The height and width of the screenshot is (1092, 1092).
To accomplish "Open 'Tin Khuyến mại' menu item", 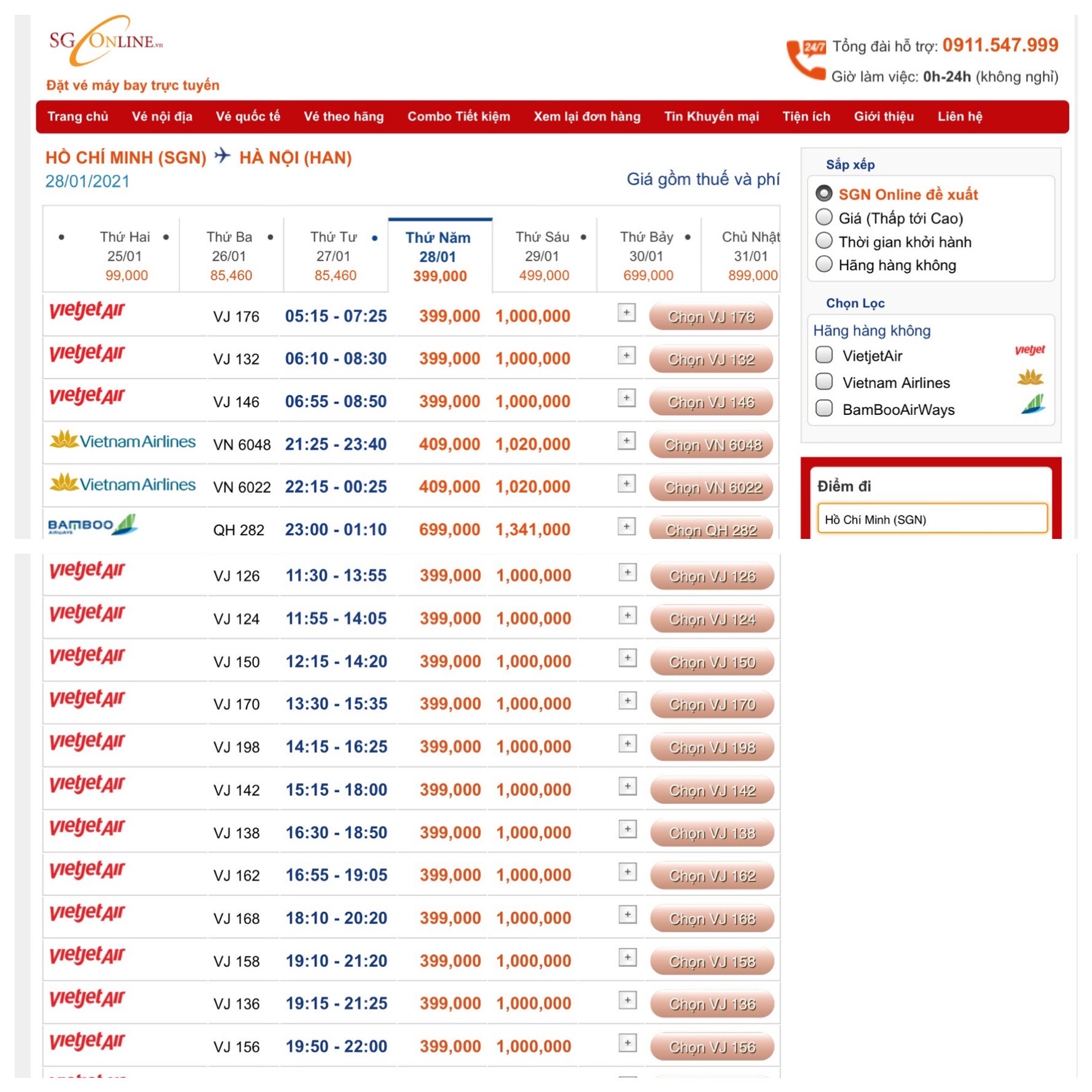I will tap(712, 116).
